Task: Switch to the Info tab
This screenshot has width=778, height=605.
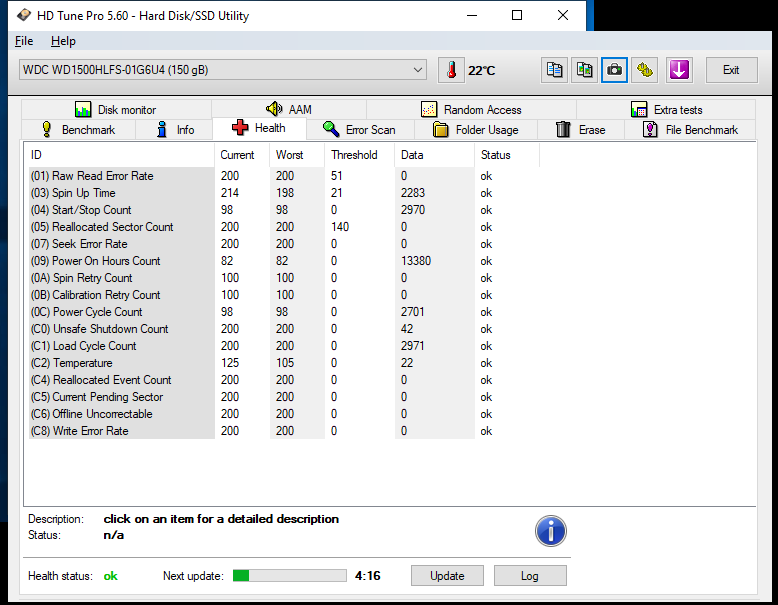Action: pos(174,130)
